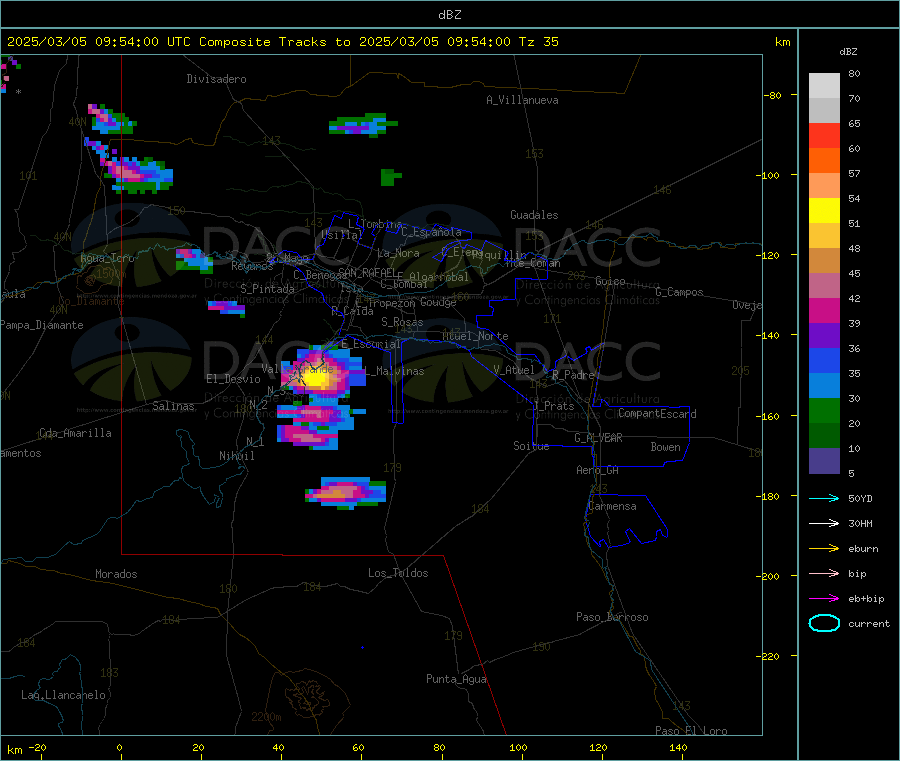Click the '2200m' elevation label
900x761 pixels.
[266, 717]
